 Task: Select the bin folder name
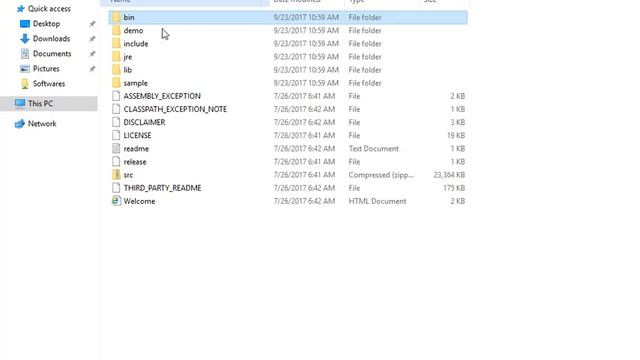[x=129, y=17]
